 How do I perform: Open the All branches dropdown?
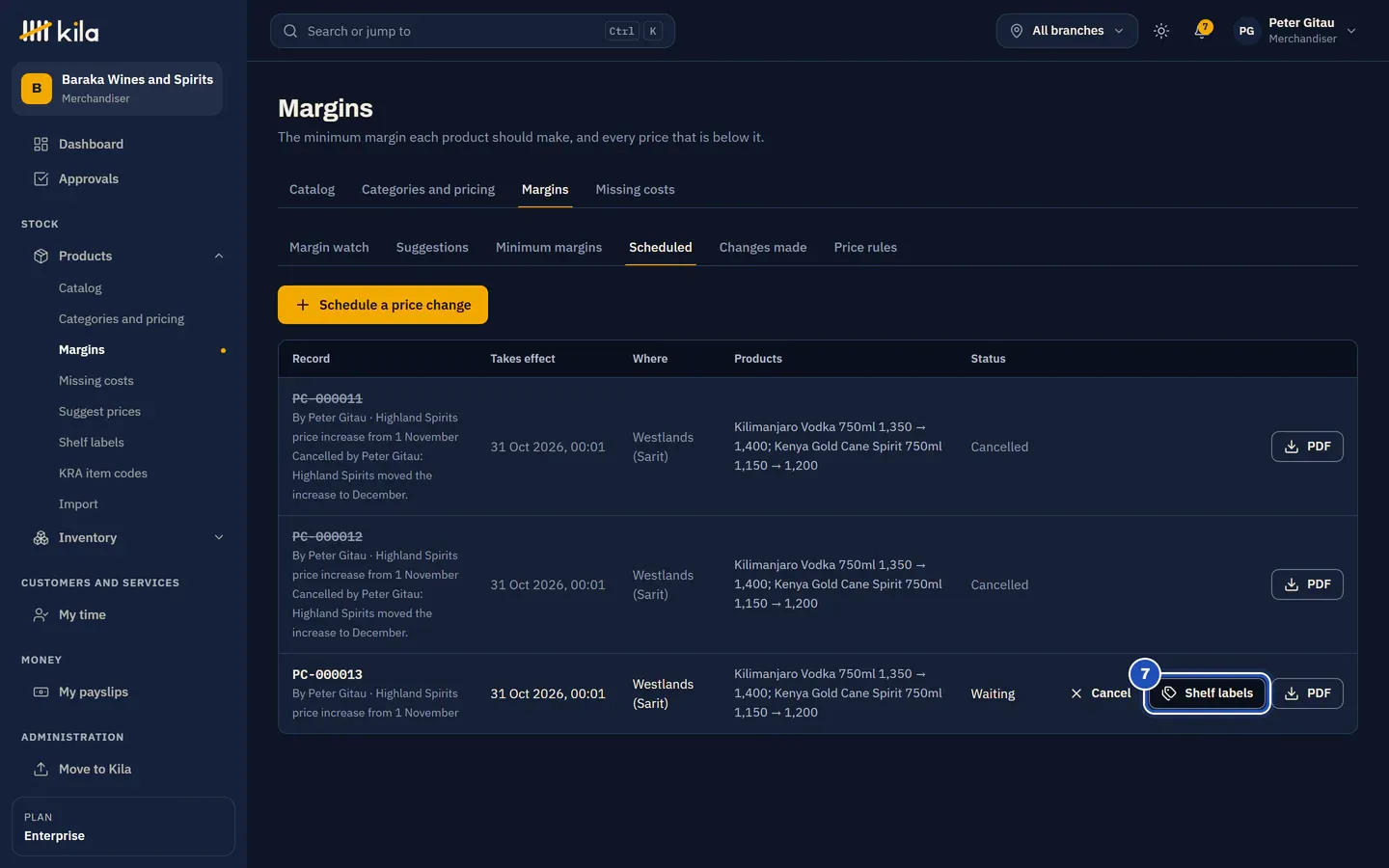pos(1067,31)
